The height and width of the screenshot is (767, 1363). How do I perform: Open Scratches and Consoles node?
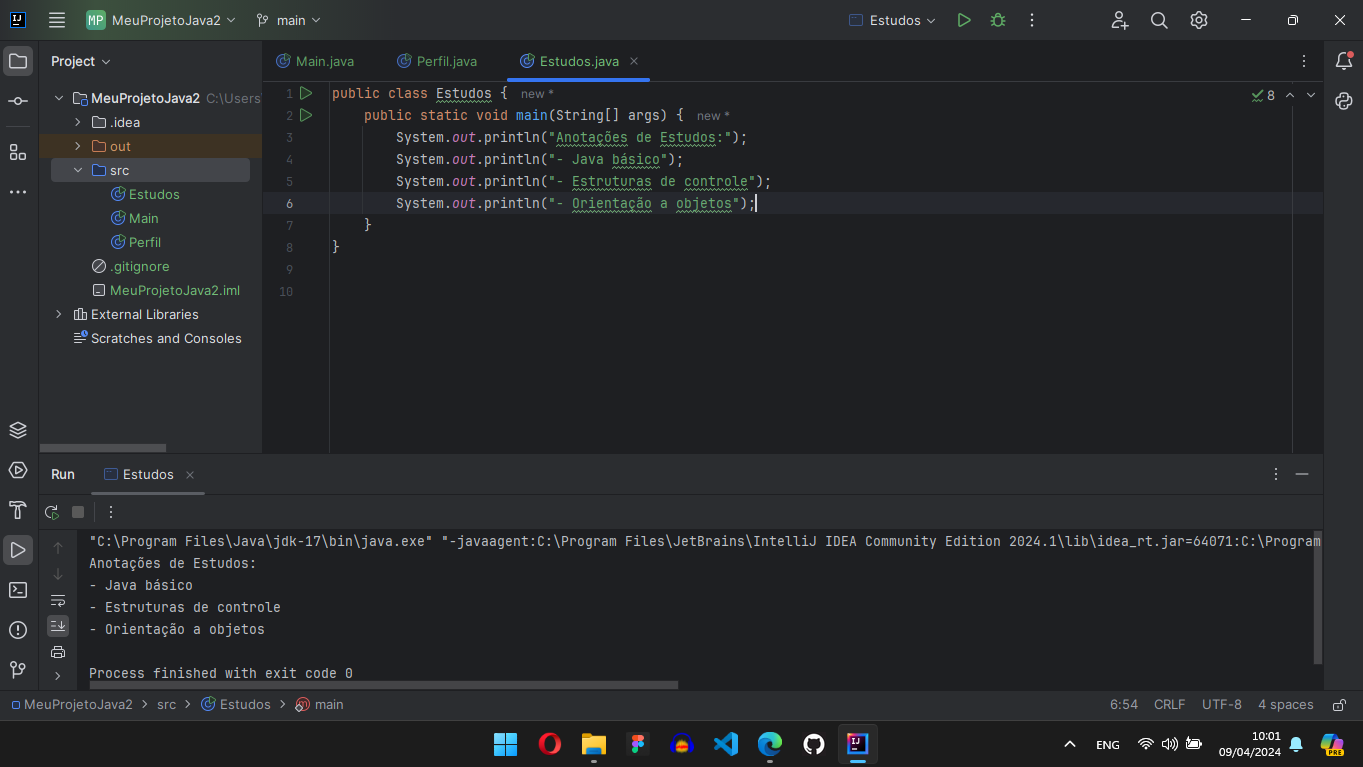[x=157, y=338]
